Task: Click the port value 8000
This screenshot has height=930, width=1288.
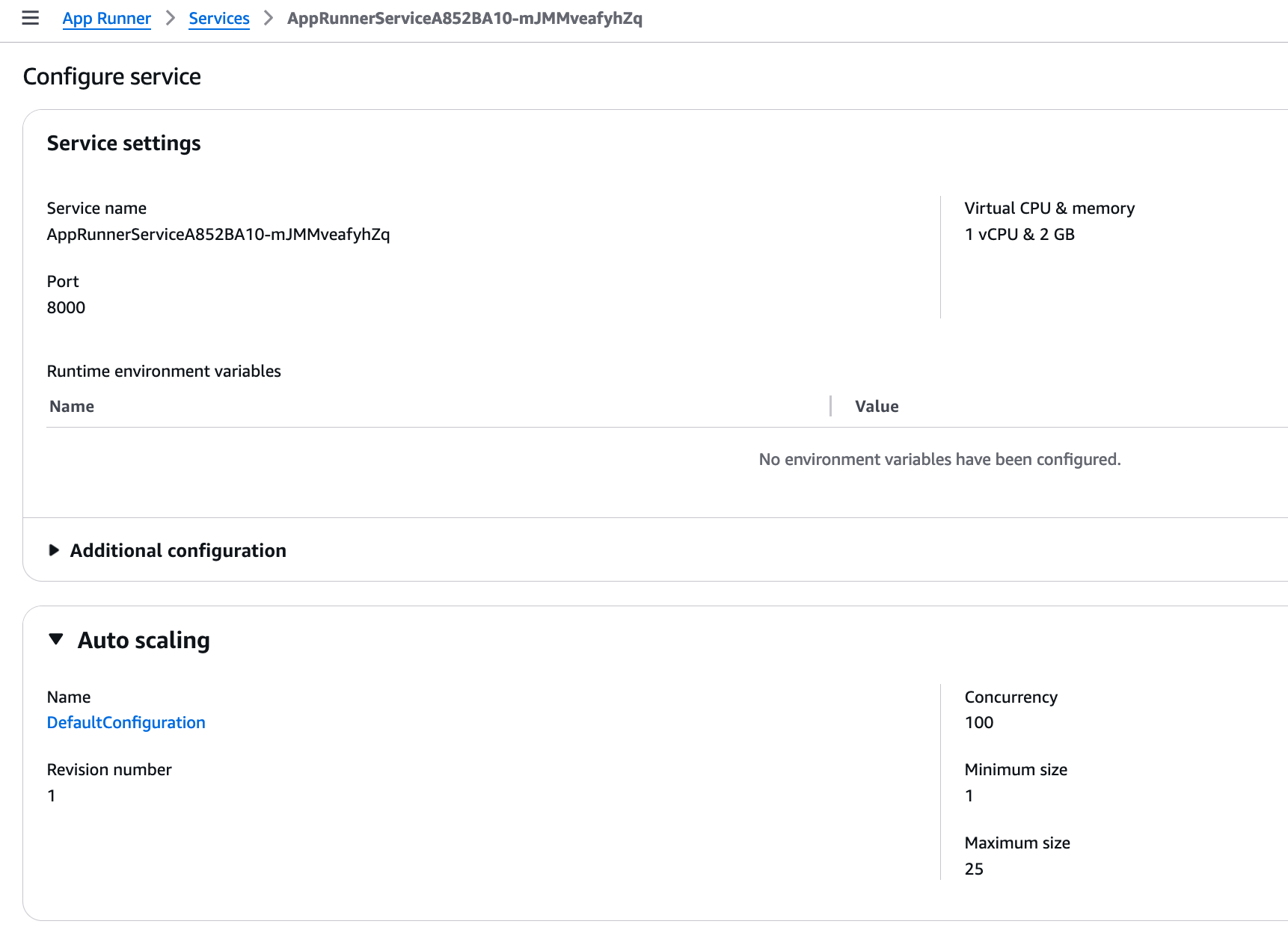Action: (66, 308)
